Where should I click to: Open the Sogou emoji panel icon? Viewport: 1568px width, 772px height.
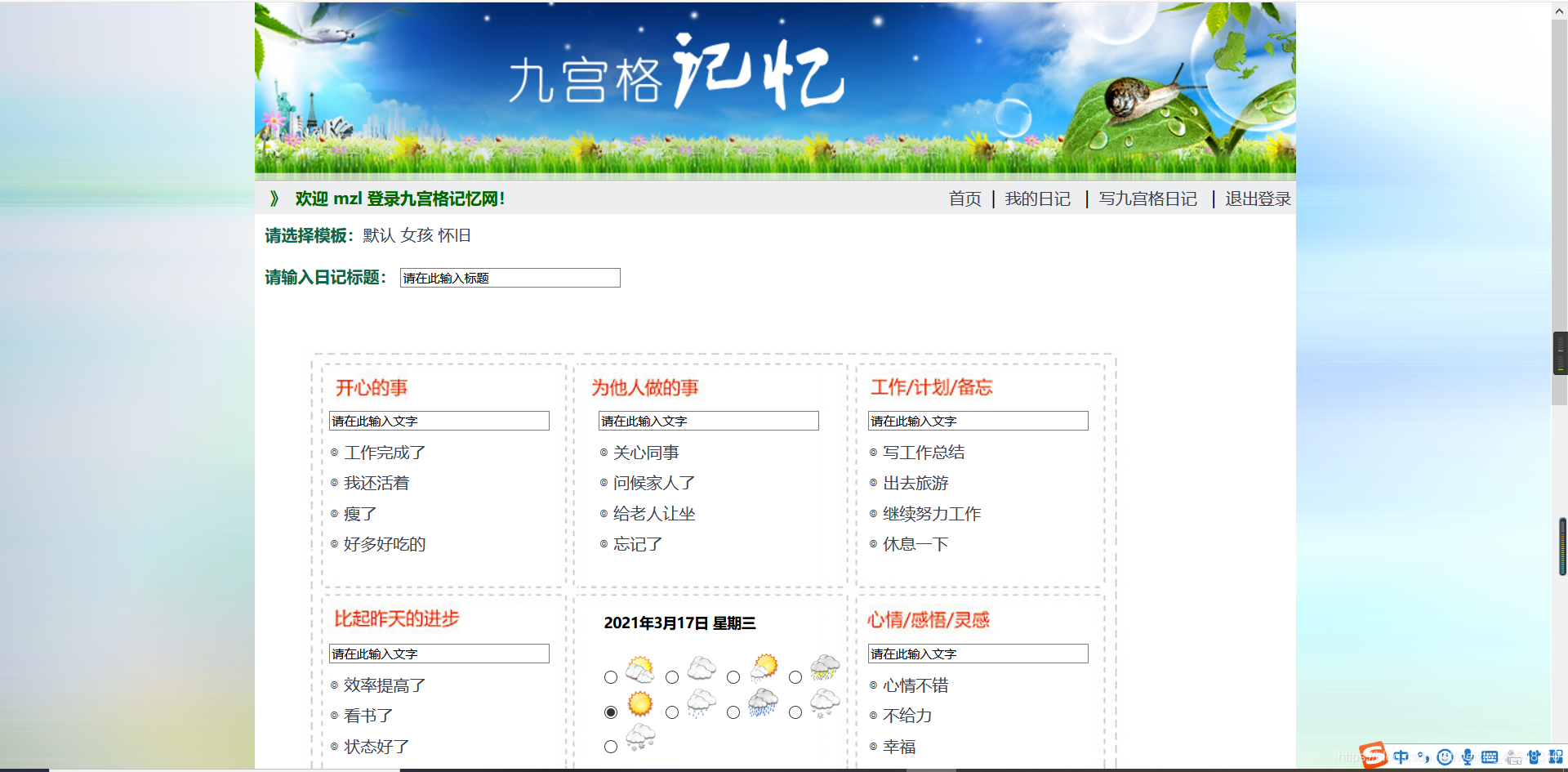pos(1445,757)
